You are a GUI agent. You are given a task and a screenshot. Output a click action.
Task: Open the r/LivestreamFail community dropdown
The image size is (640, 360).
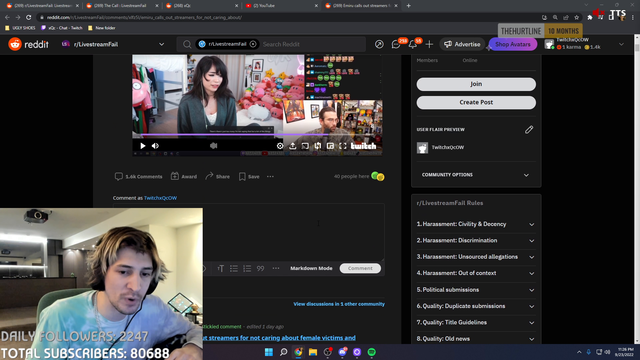[x=113, y=44]
